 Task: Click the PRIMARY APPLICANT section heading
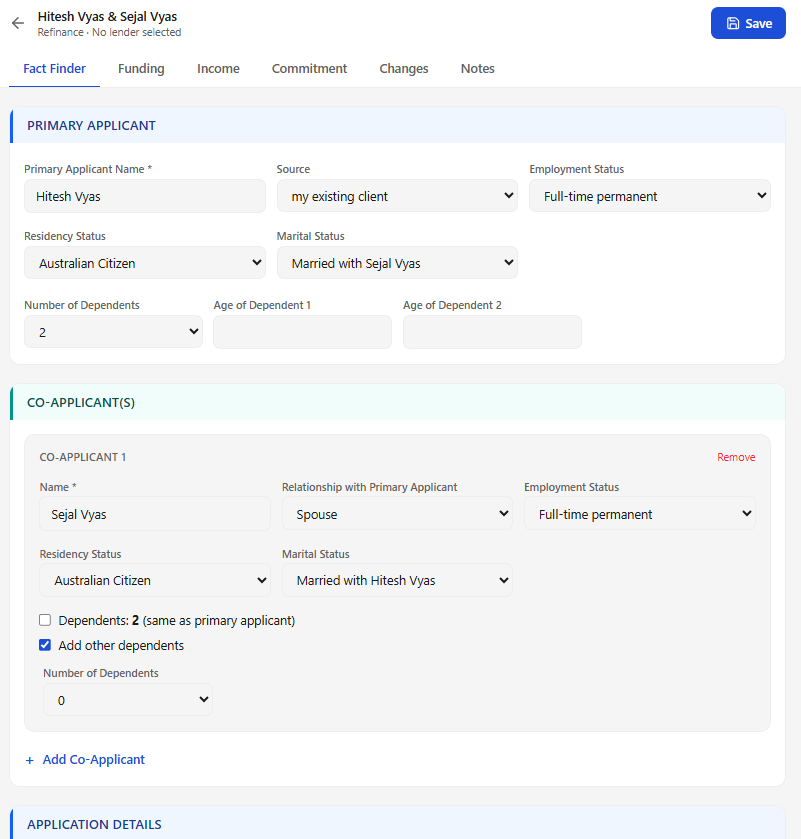(x=91, y=125)
